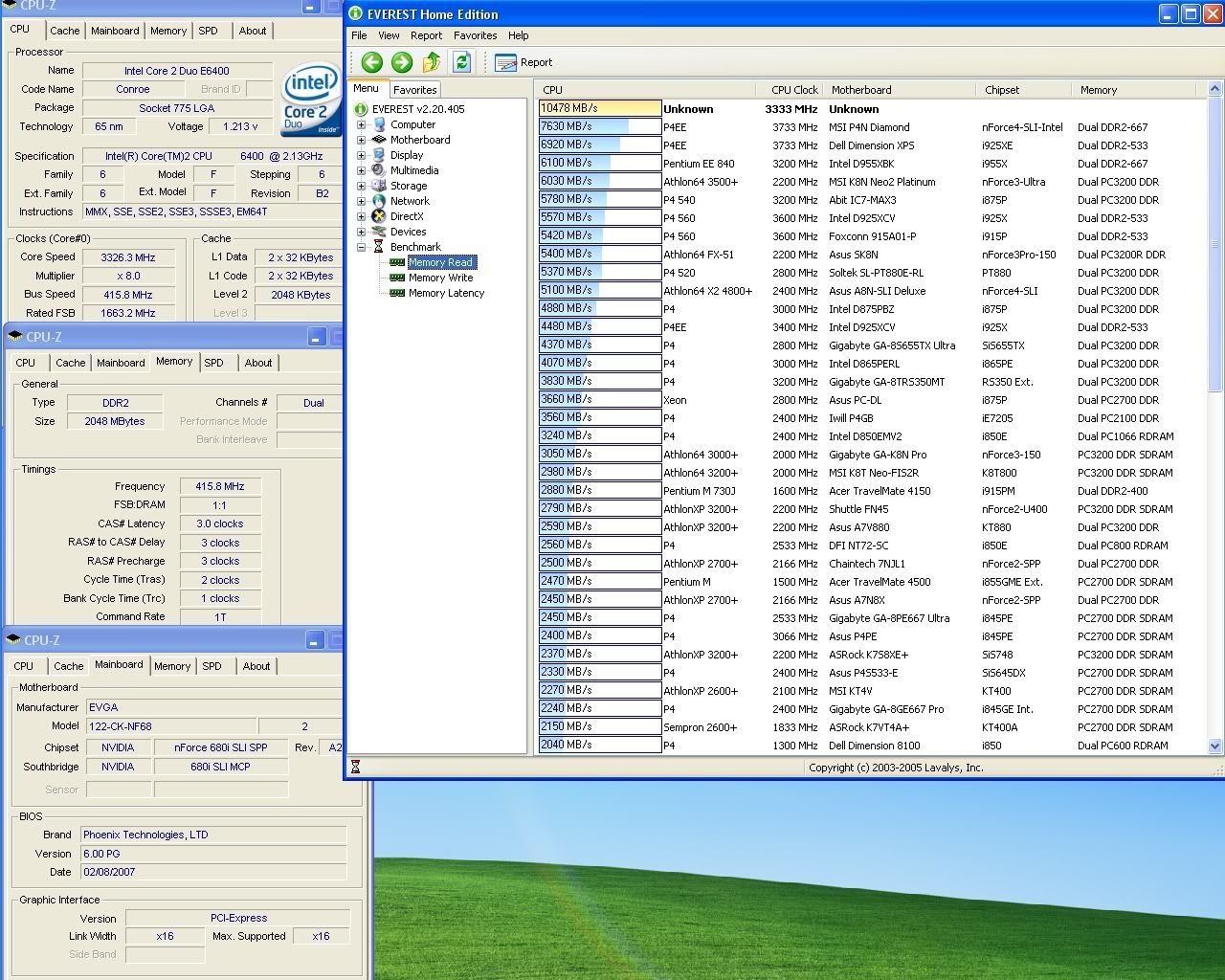Click the hourglass icon in EVEREST status bar
1225x980 pixels.
click(x=356, y=768)
